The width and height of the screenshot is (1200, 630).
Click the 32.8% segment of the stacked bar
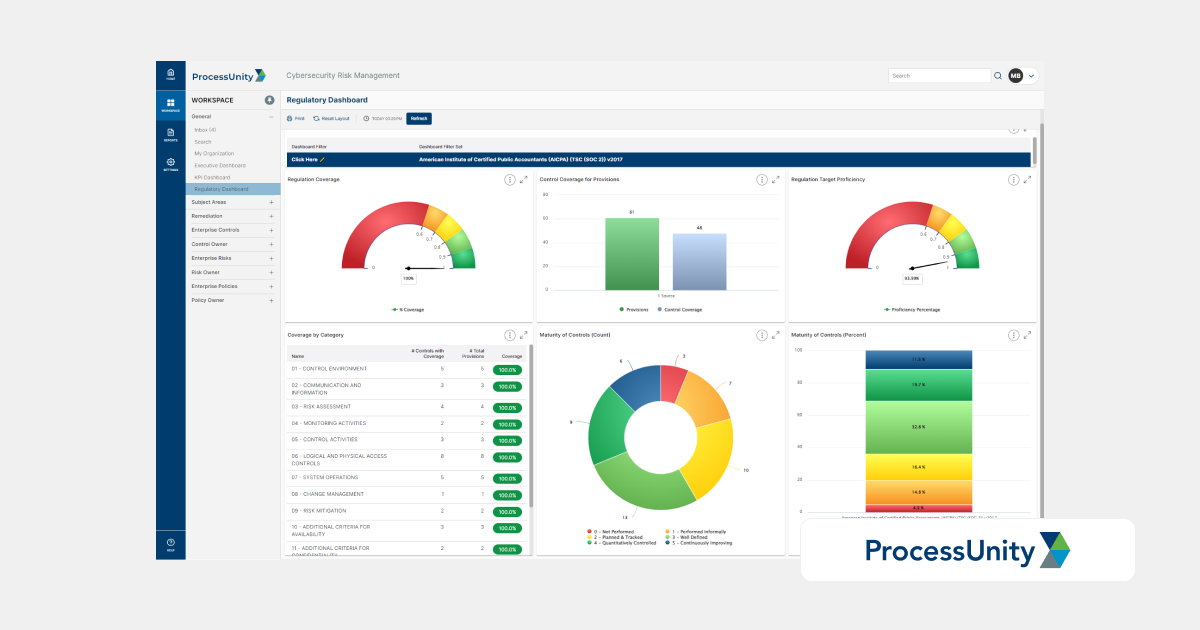(x=918, y=427)
